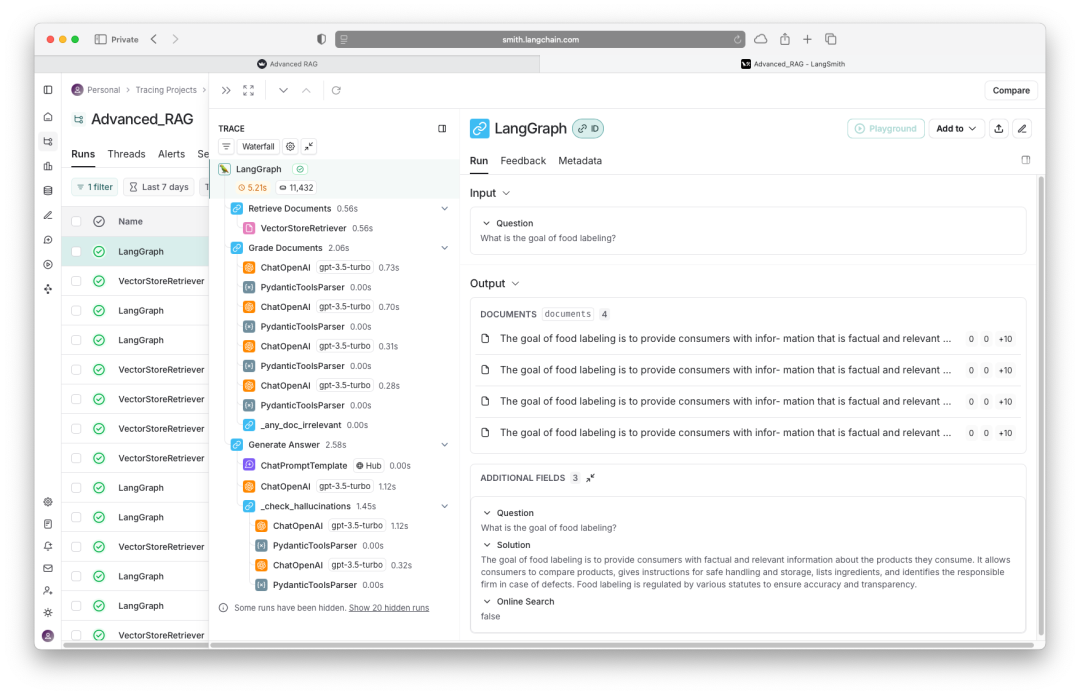Switch to the Threads tab
The image size is (1080, 695).
pos(126,154)
